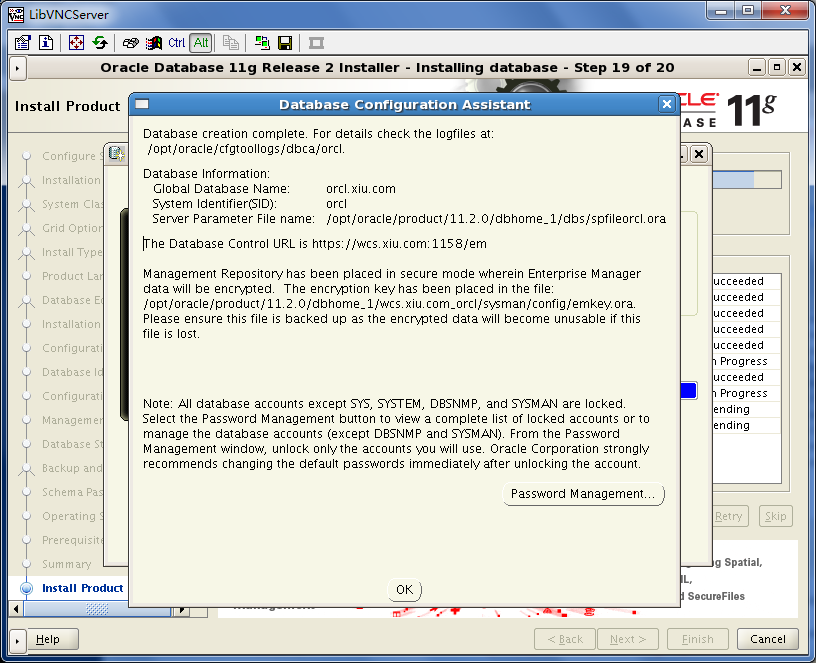This screenshot has width=816, height=663.
Task: Start a new connection via the two-computers icon
Action: click(262, 43)
